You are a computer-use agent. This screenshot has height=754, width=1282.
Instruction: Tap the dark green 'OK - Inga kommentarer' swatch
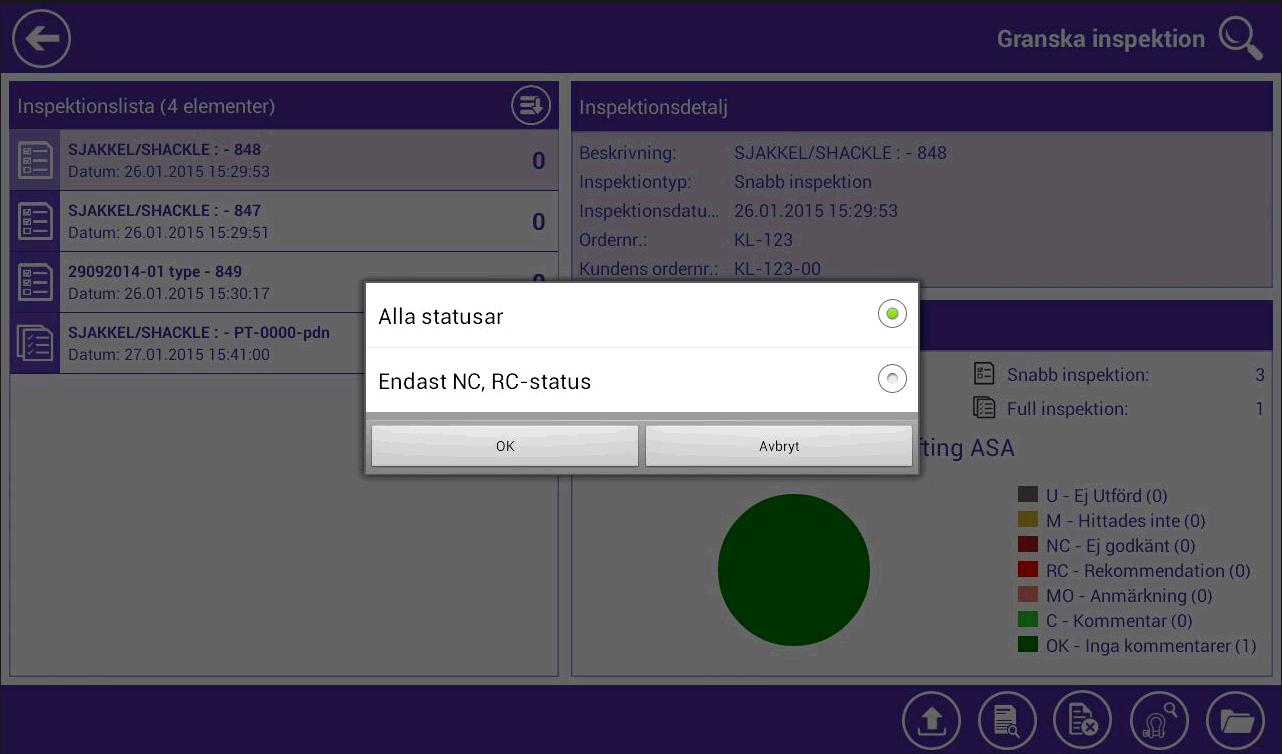pos(1027,645)
